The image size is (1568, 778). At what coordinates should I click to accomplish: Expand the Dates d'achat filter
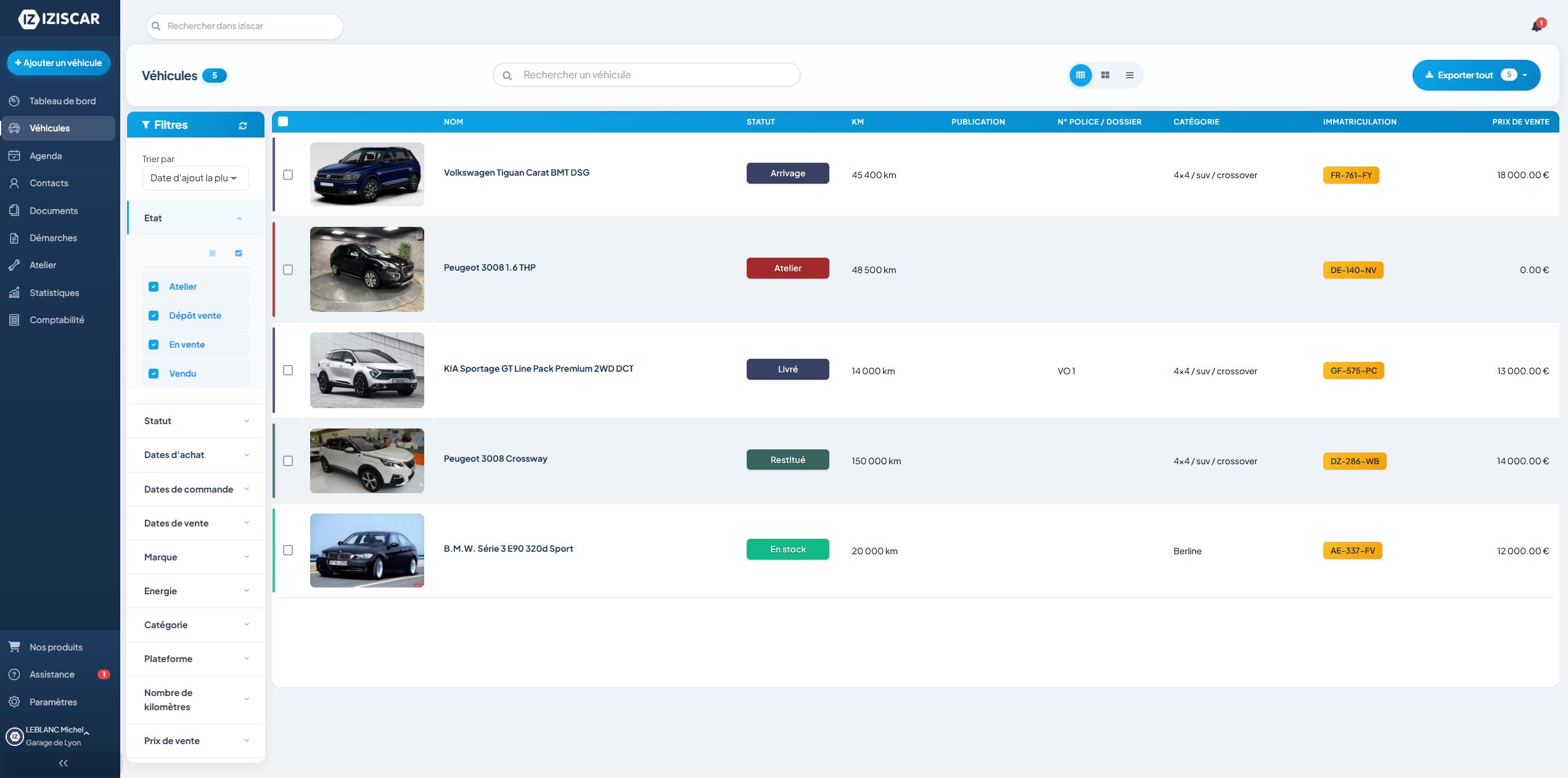coord(196,455)
